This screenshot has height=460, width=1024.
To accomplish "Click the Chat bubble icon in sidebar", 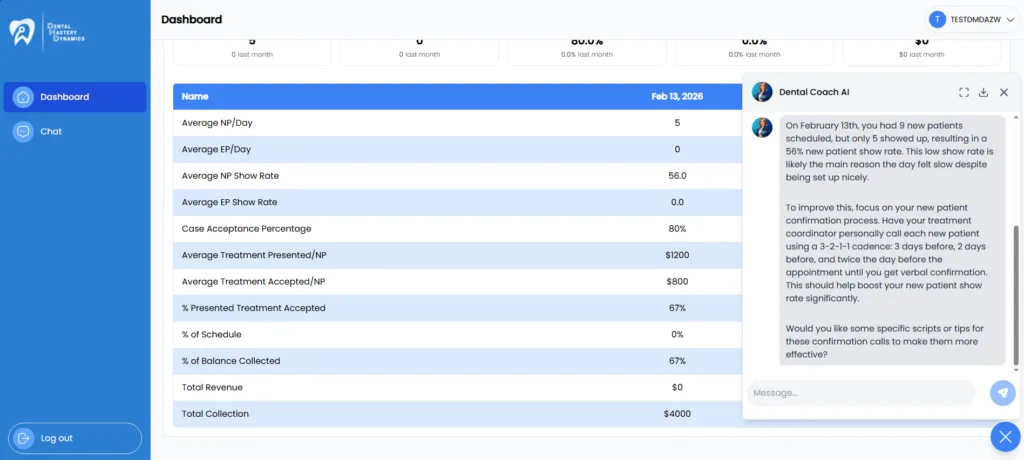I will tap(24, 131).
